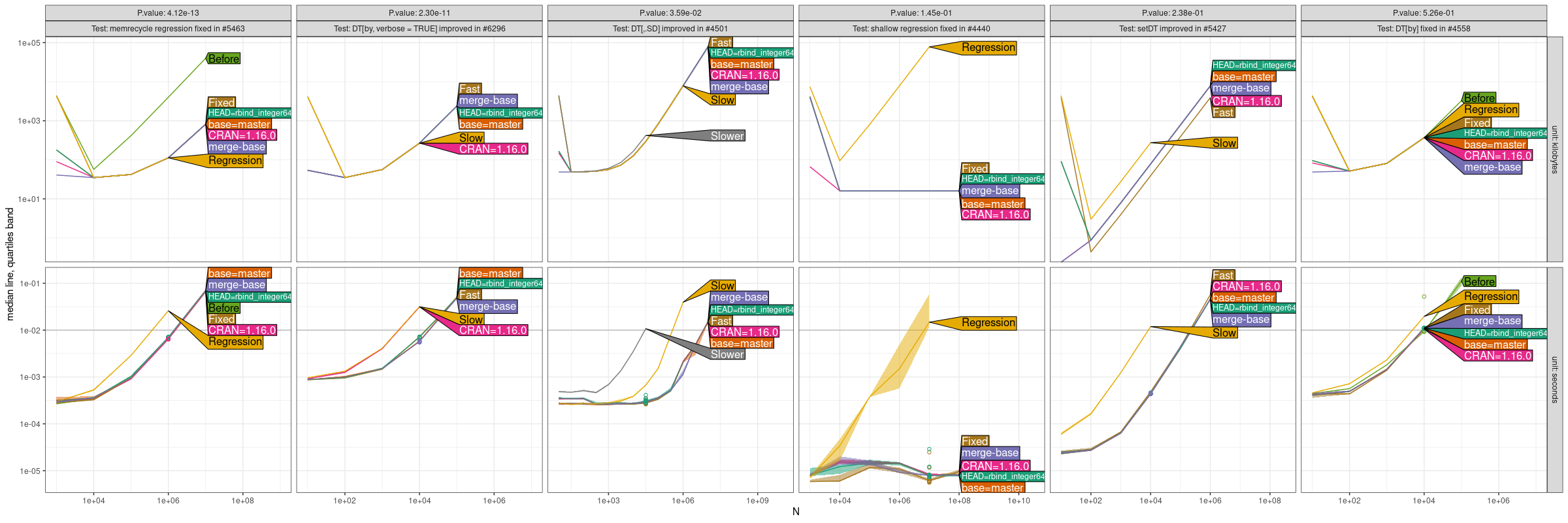
Task: Click the '1e-01' y-axis tick label
Action: 29,284
